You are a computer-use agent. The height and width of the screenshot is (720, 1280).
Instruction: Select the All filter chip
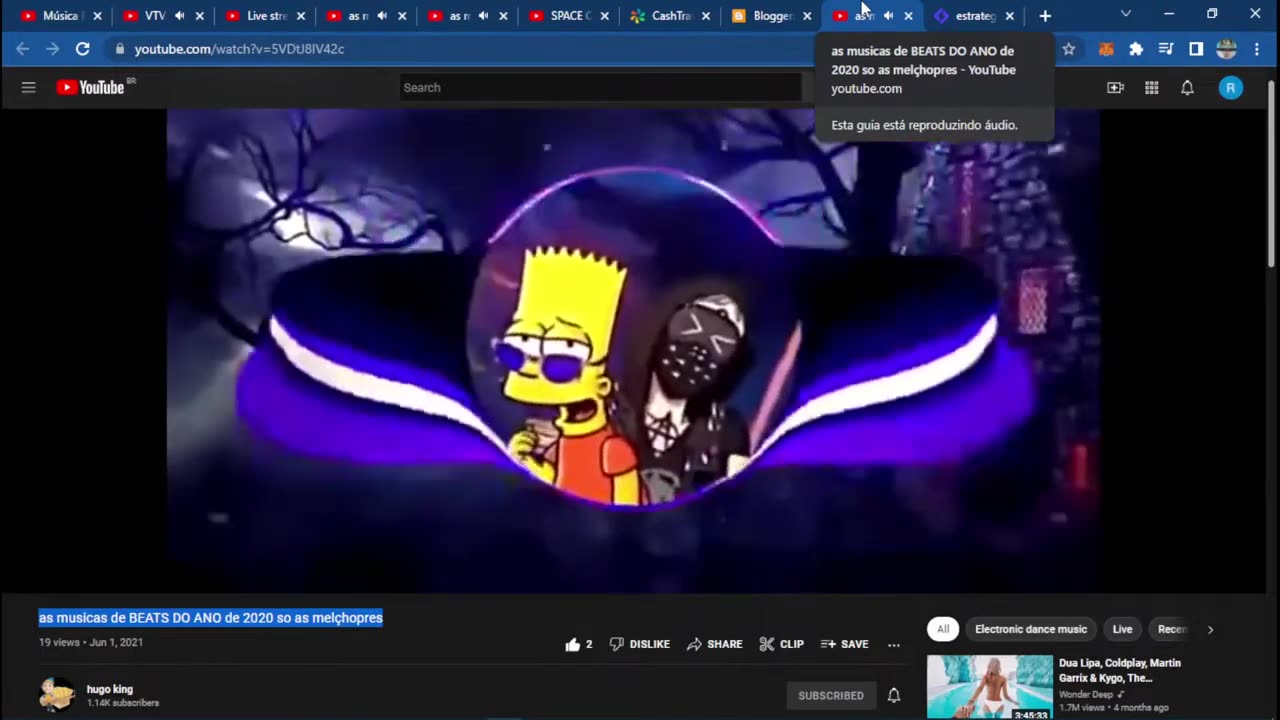tap(943, 629)
